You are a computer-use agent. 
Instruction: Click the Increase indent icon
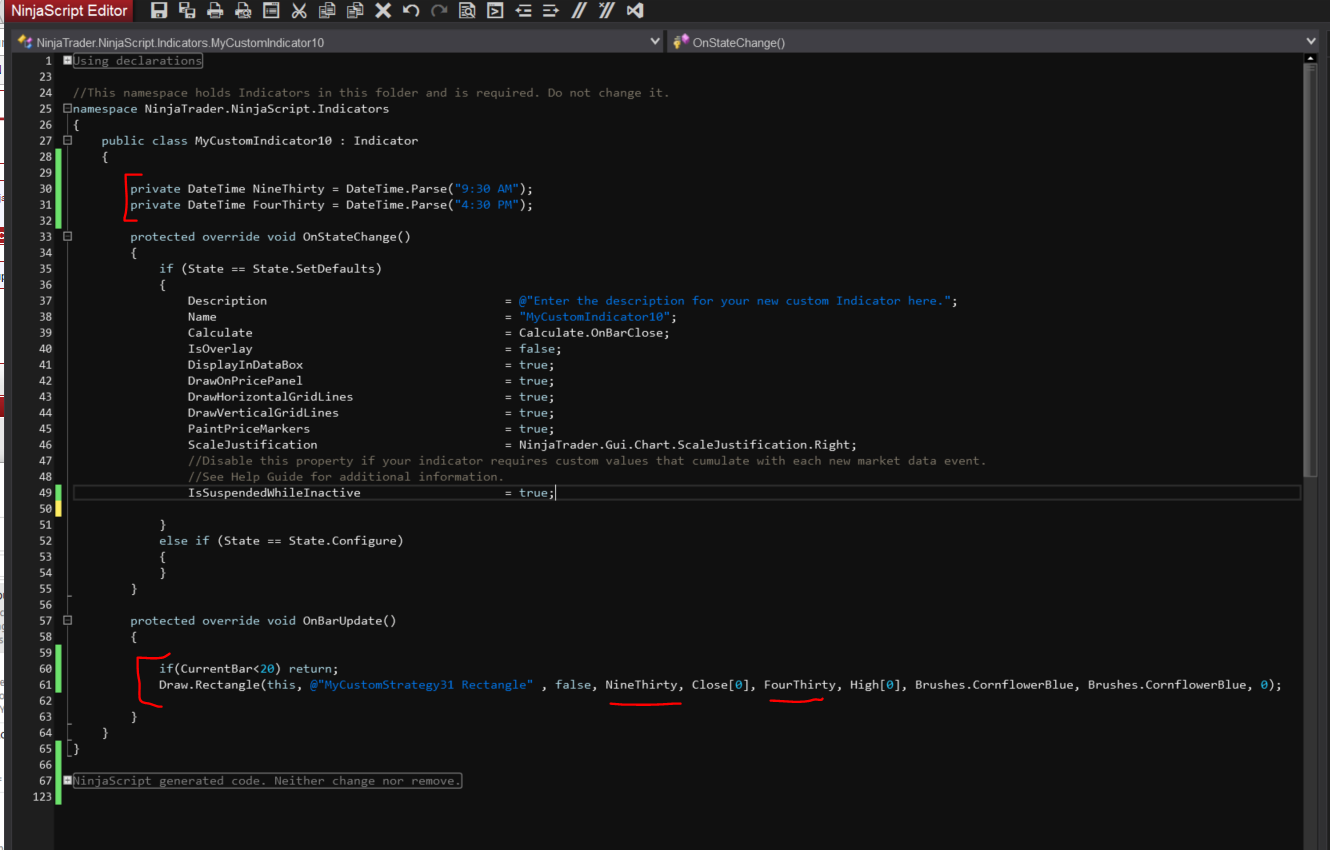[x=550, y=11]
